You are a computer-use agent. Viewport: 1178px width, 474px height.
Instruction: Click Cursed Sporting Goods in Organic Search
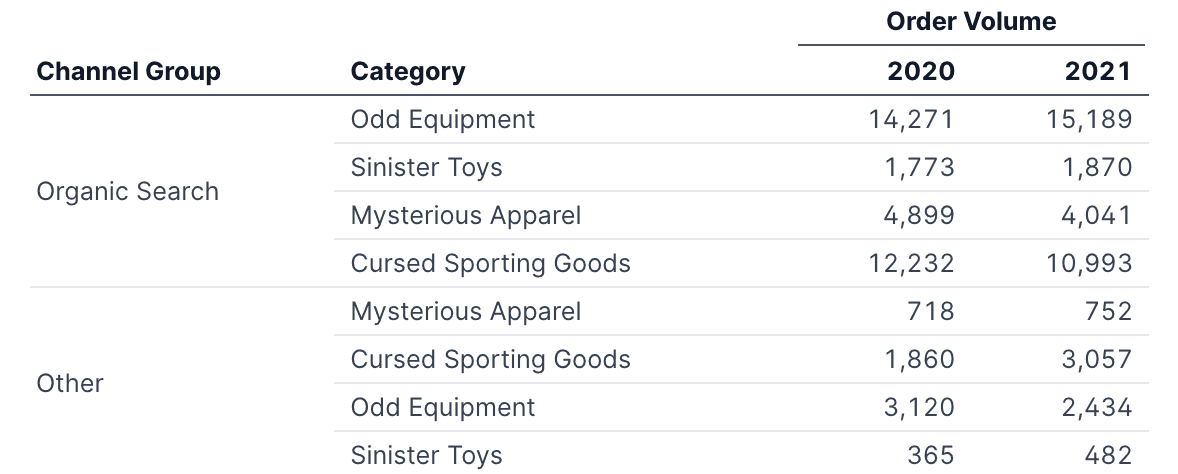[490, 263]
